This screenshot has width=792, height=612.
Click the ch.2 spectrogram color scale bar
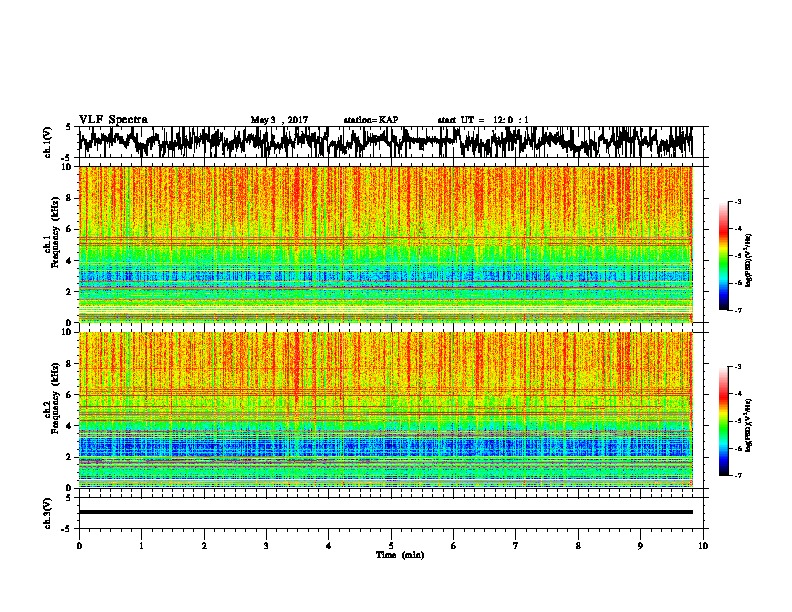click(x=723, y=421)
